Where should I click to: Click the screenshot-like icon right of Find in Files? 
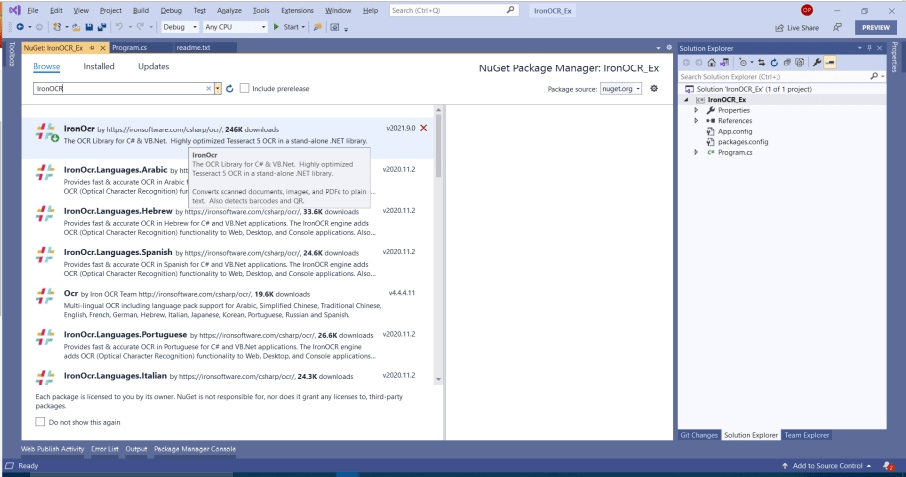(x=335, y=27)
